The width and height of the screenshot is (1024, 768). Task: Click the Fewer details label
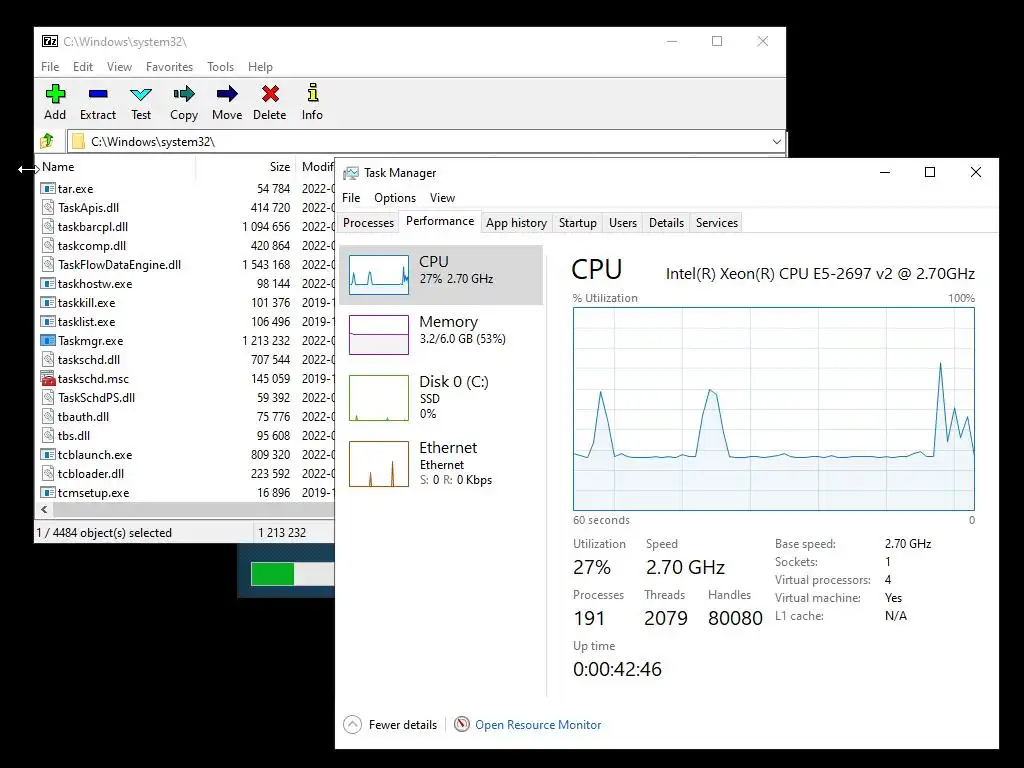pos(403,724)
